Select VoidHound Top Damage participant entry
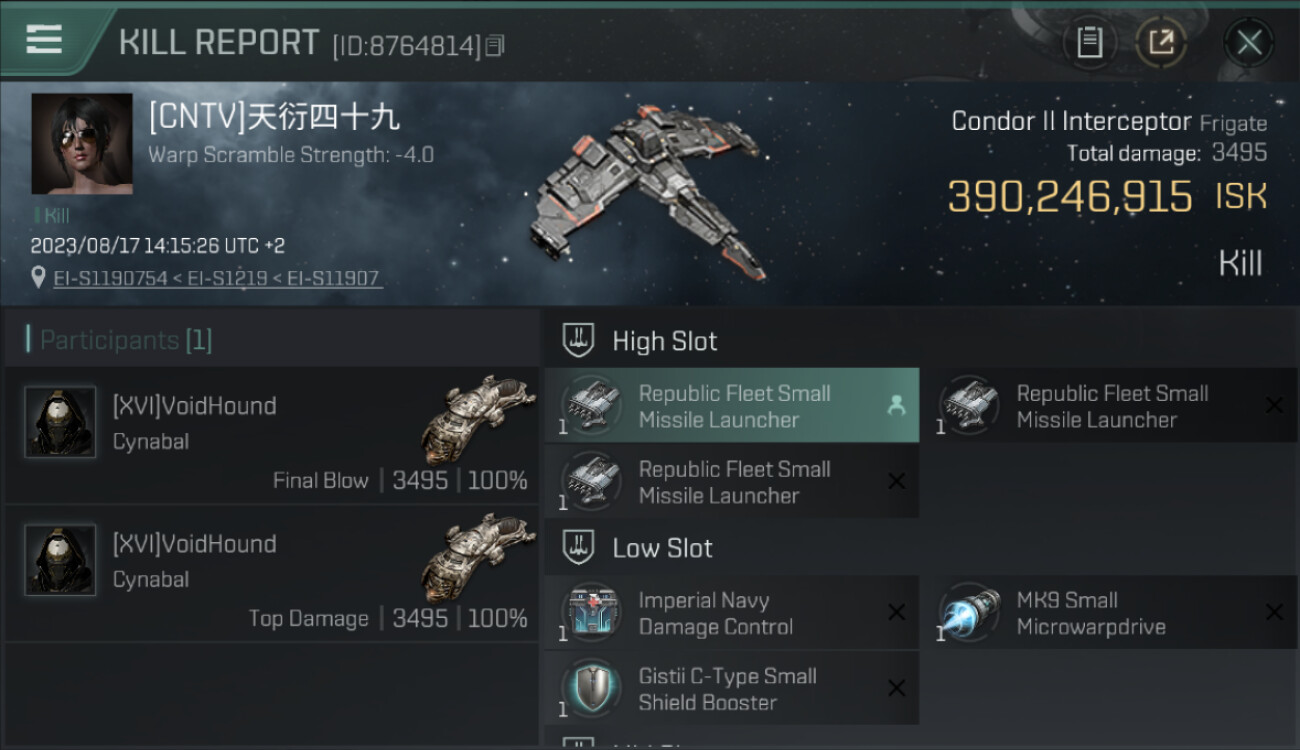The image size is (1300, 750). 271,573
